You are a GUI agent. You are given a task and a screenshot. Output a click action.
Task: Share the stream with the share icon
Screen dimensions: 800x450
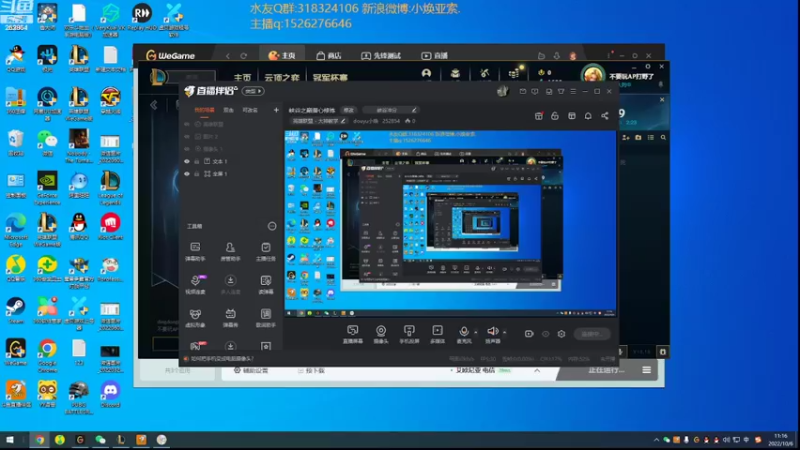(605, 116)
